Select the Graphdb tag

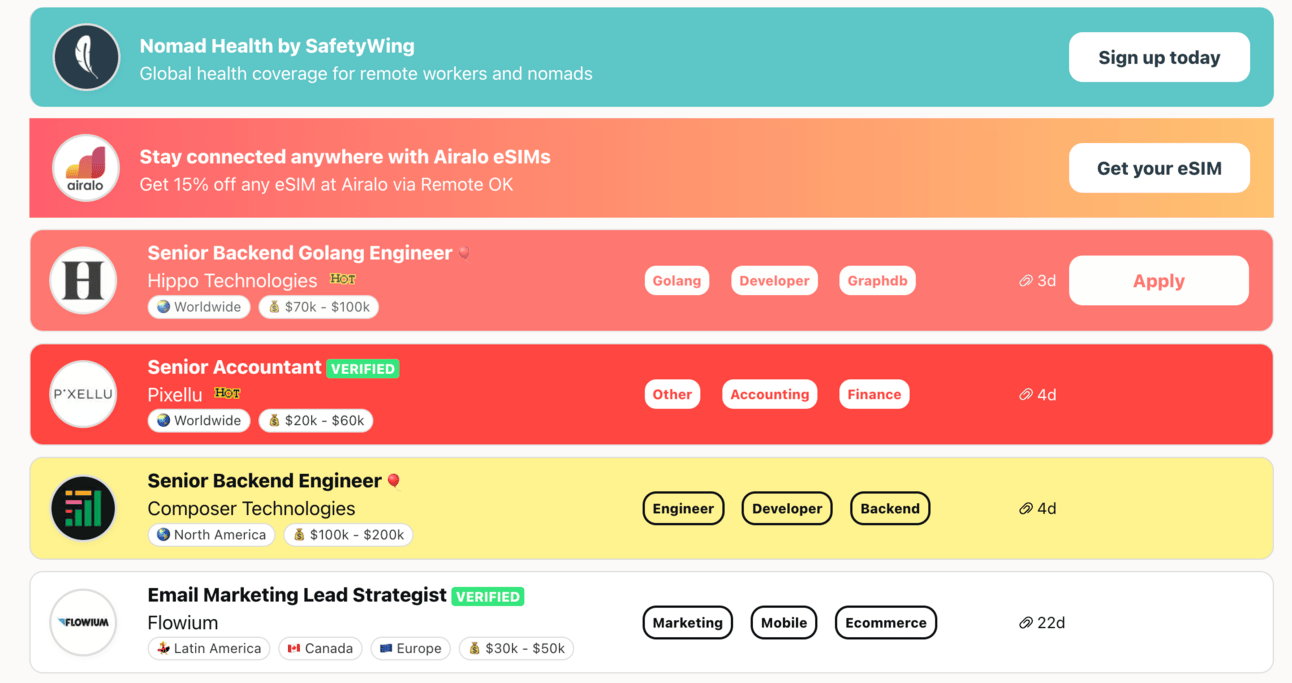tap(877, 281)
